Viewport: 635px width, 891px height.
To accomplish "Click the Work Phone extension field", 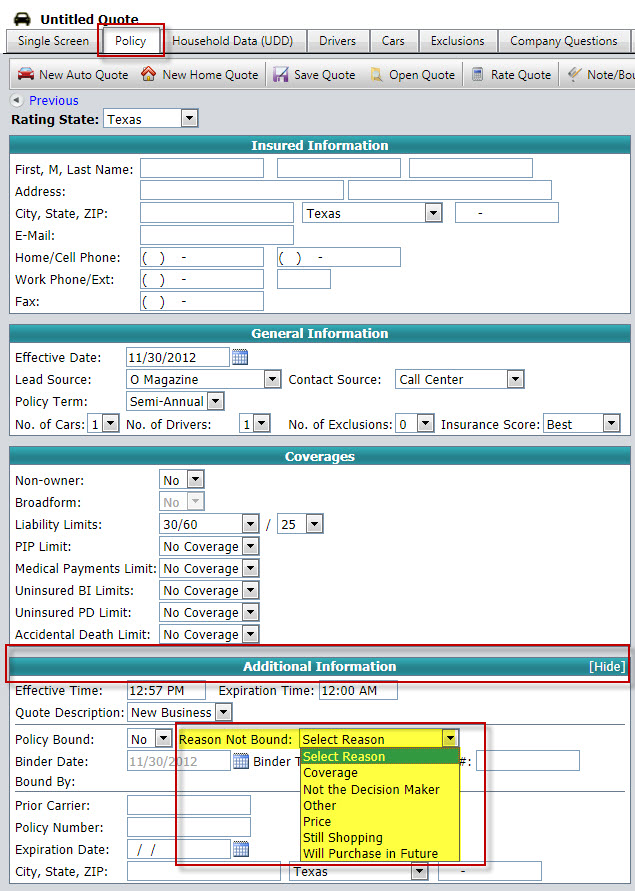I will (304, 279).
